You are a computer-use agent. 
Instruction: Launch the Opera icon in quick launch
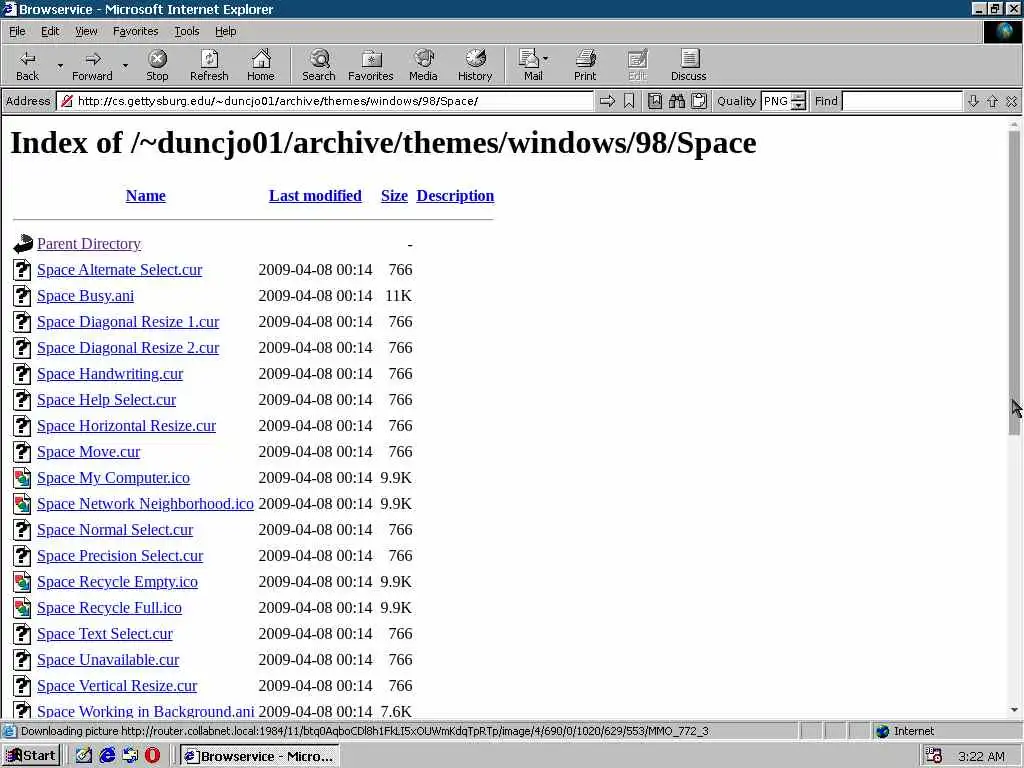coord(152,756)
